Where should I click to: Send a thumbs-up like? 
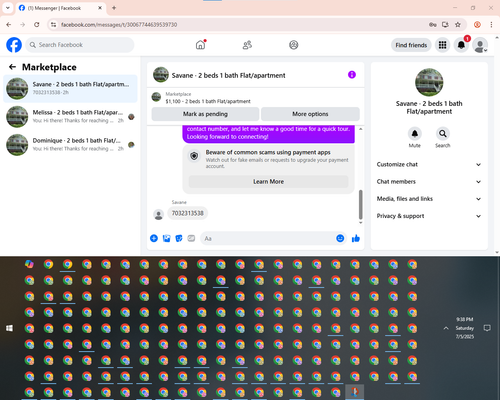point(356,238)
